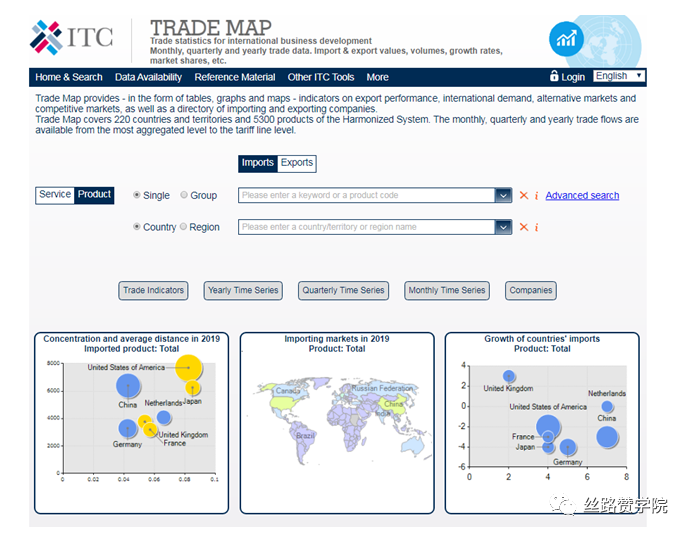Clear the product keyword field with red X
This screenshot has width=690, height=536.
point(524,195)
